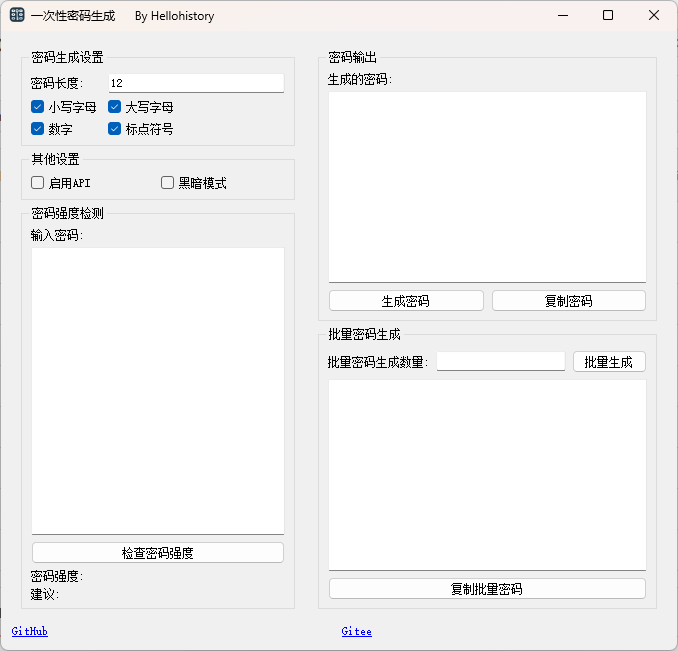Toggle the 标点符号 punctuation checkbox
Image resolution: width=678 pixels, height=651 pixels.
pyautogui.click(x=115, y=129)
